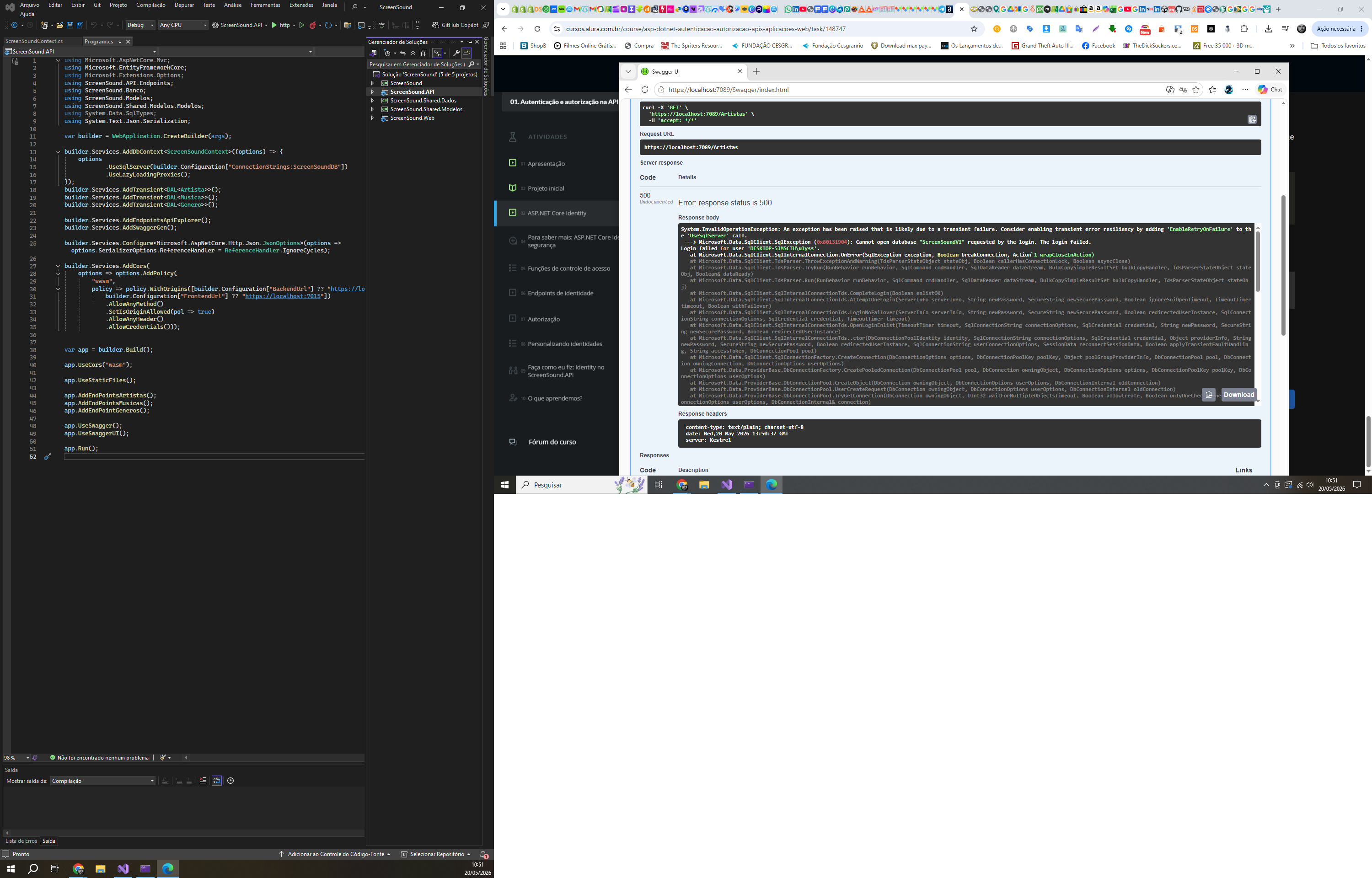This screenshot has height=878, width=1372.
Task: Click the restart circular arrow icon in Visual Studio
Action: tap(328, 25)
